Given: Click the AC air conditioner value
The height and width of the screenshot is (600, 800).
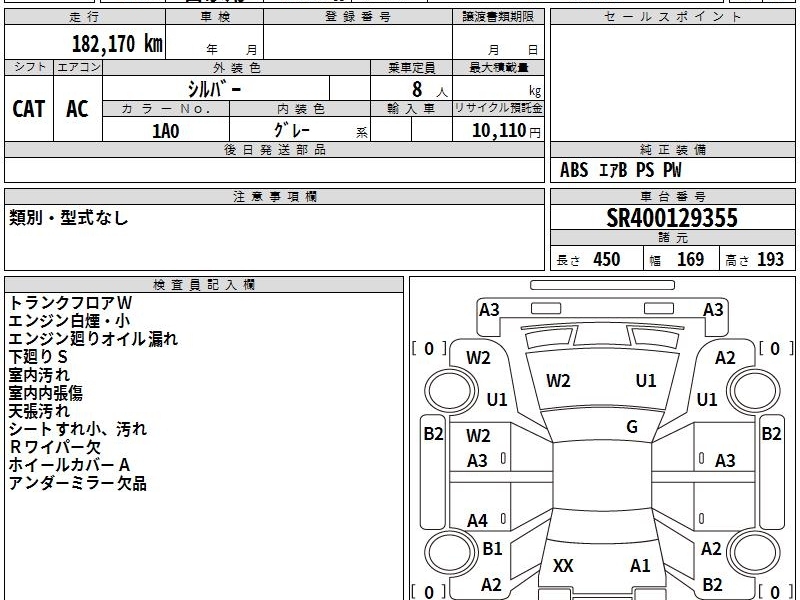Looking at the screenshot, I should click(77, 109).
